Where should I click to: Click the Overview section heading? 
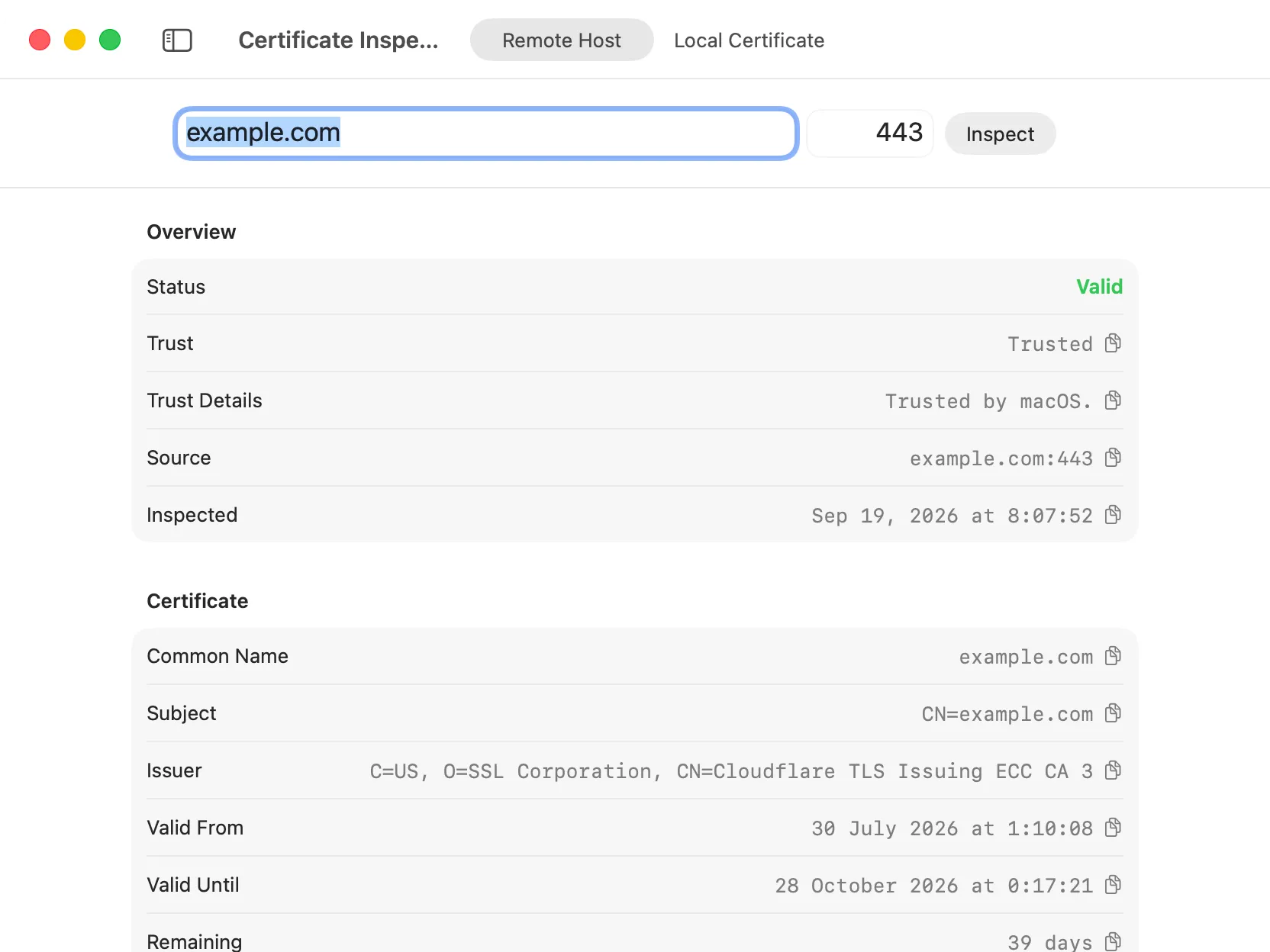(192, 232)
